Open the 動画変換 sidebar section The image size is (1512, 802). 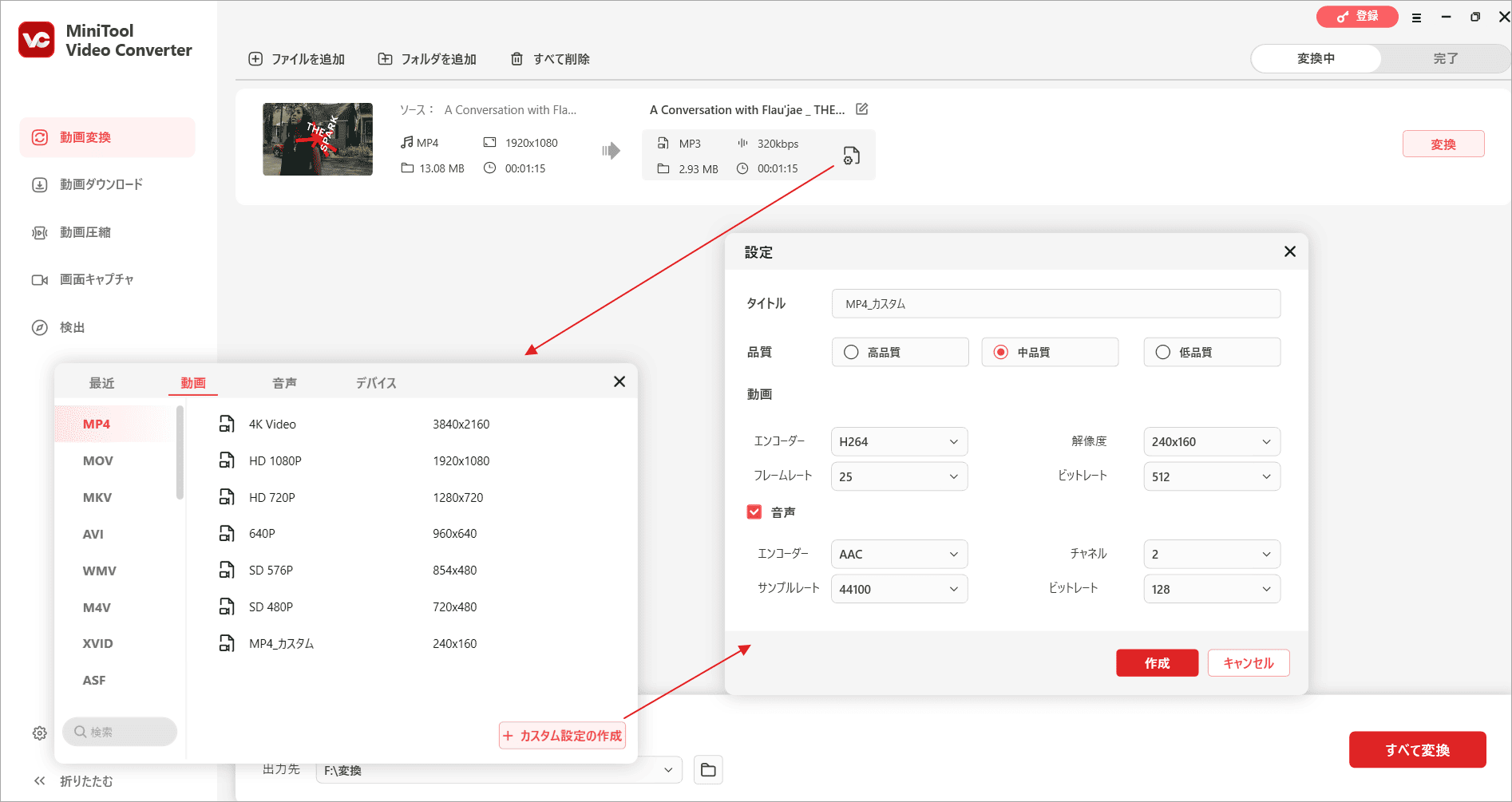click(107, 137)
